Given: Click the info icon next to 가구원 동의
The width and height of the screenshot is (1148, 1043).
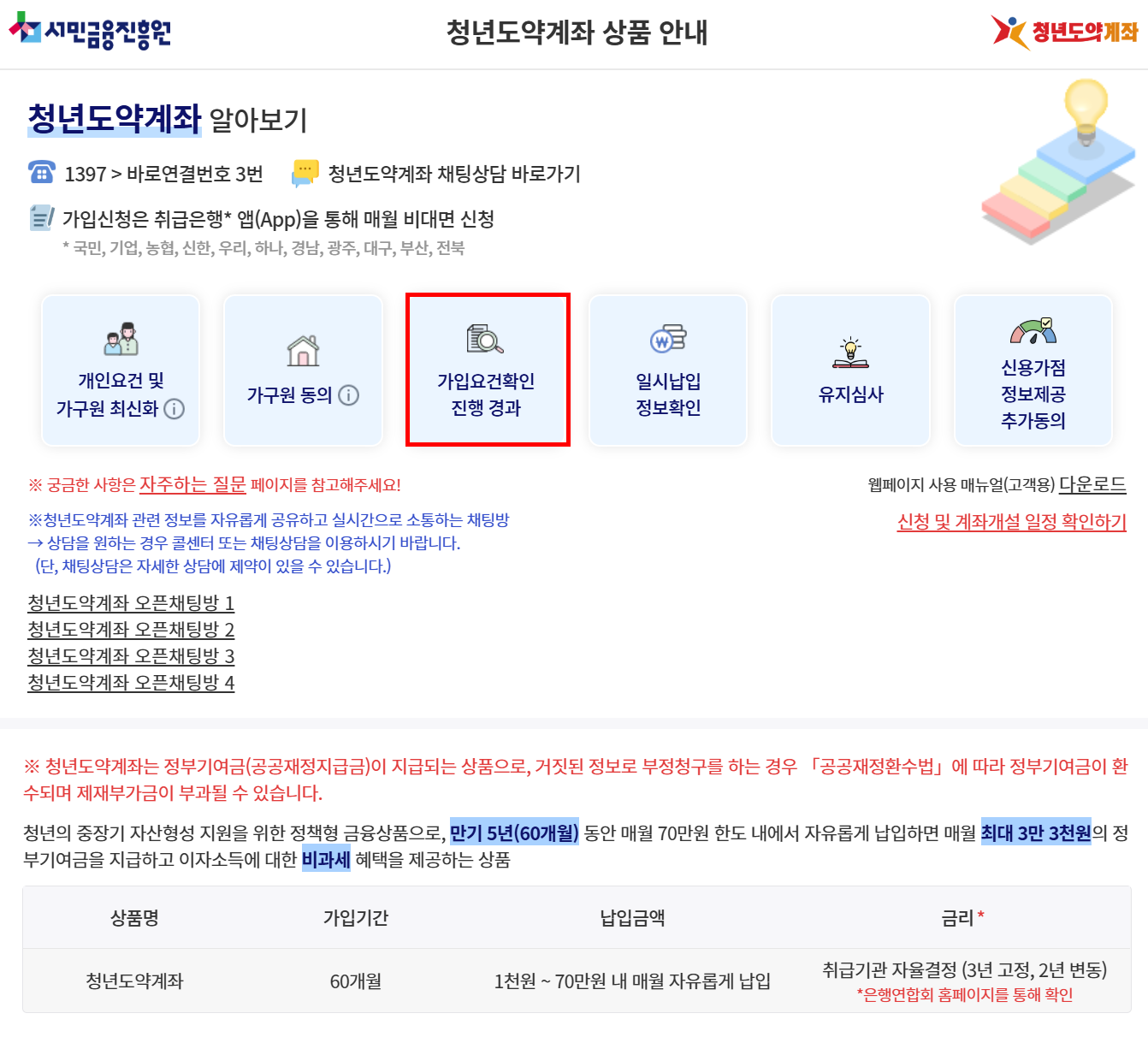Looking at the screenshot, I should (348, 395).
